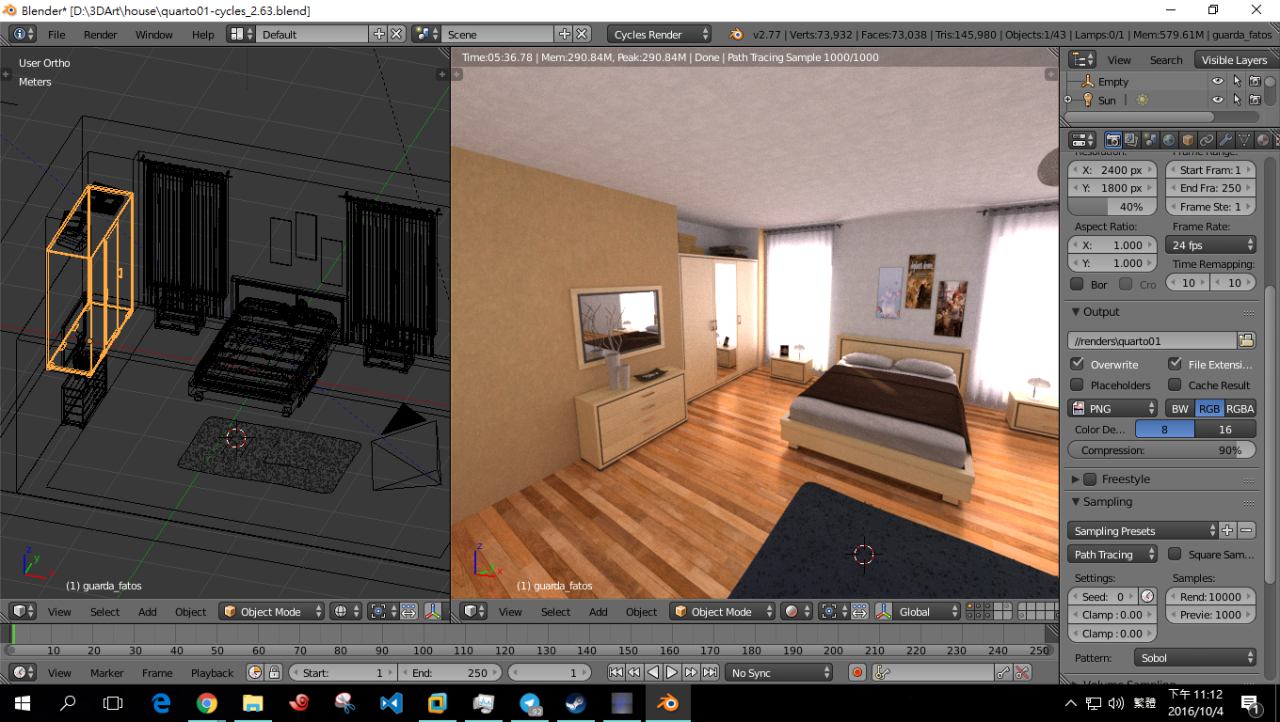1280x722 pixels.
Task: Open the Material properties tab
Action: point(1263,140)
